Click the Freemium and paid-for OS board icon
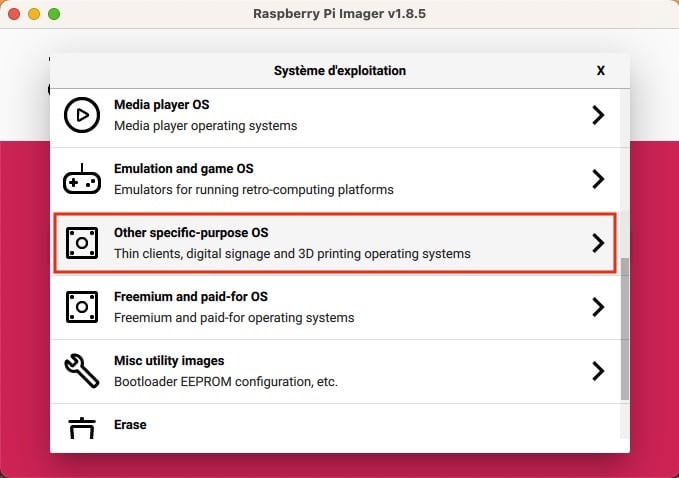The image size is (679, 478). point(82,307)
